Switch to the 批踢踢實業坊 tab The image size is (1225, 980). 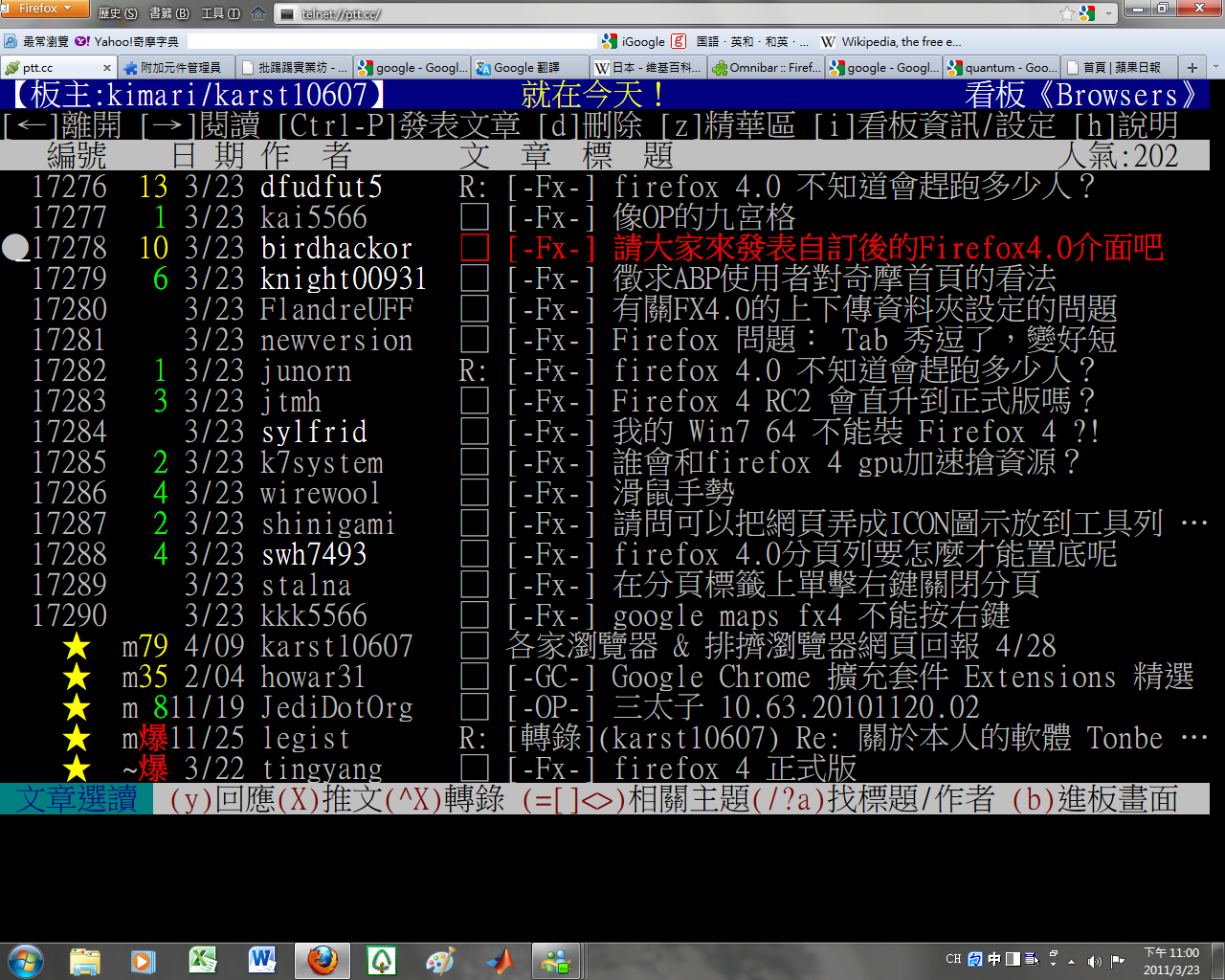294,67
